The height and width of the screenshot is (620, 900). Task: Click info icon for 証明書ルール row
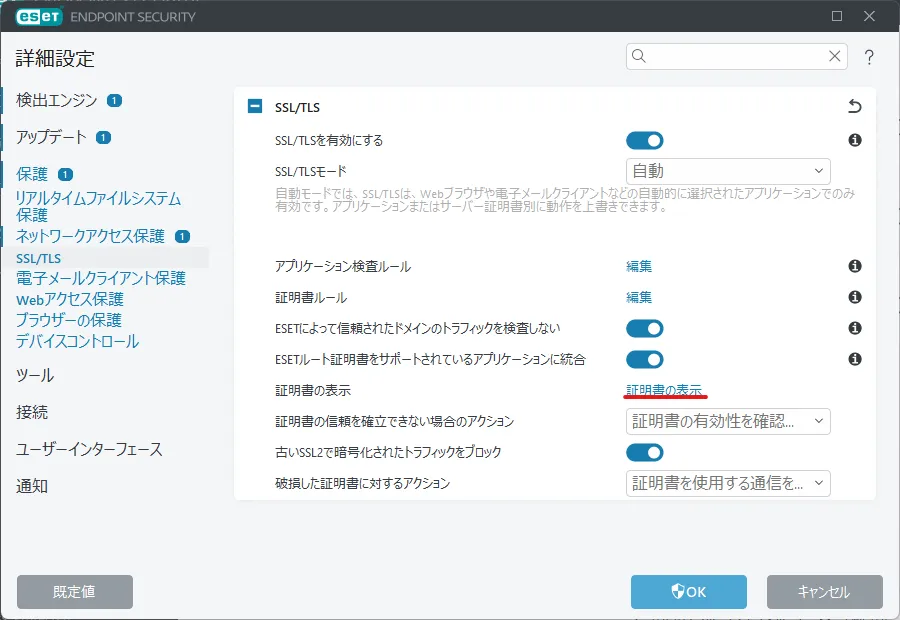(855, 297)
